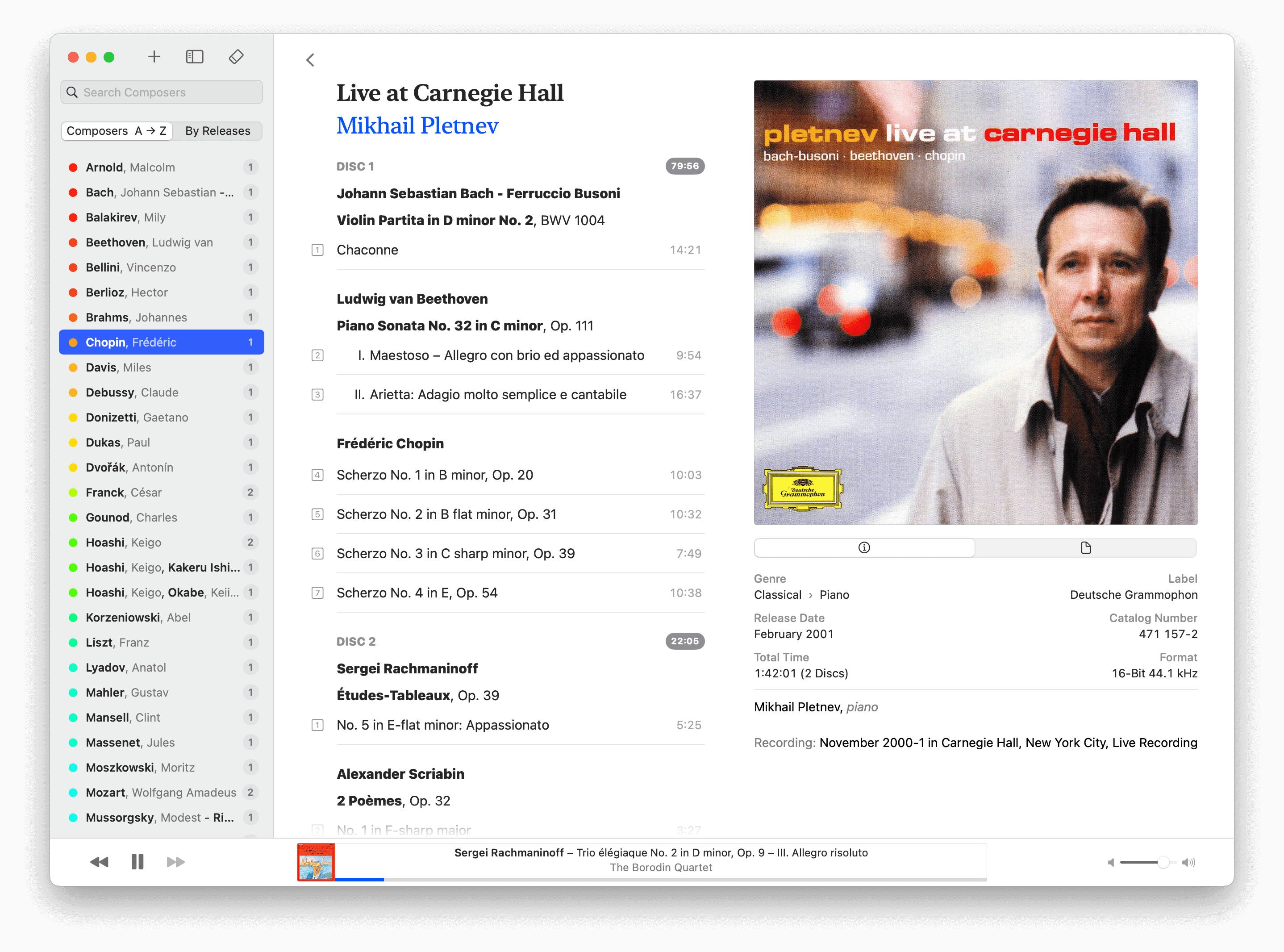Screen dimensions: 1284x952
Task: Go to previous track with rewind icon
Action: tap(99, 862)
